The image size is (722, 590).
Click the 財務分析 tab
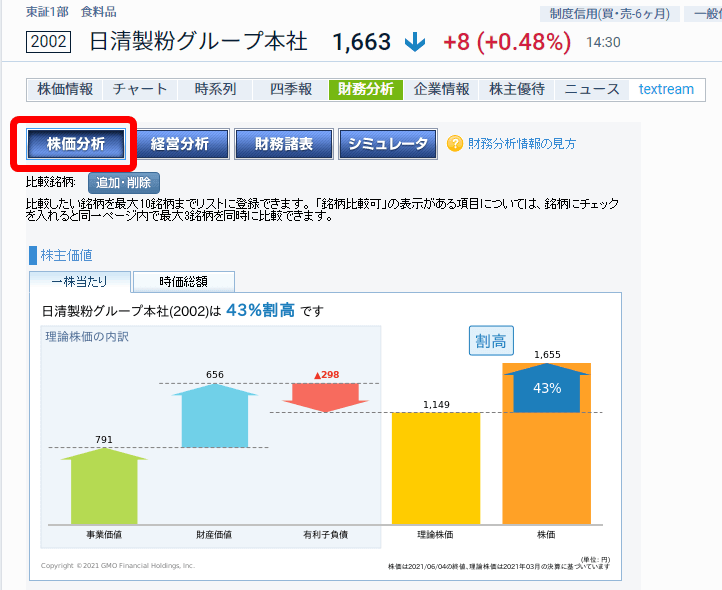point(366,89)
